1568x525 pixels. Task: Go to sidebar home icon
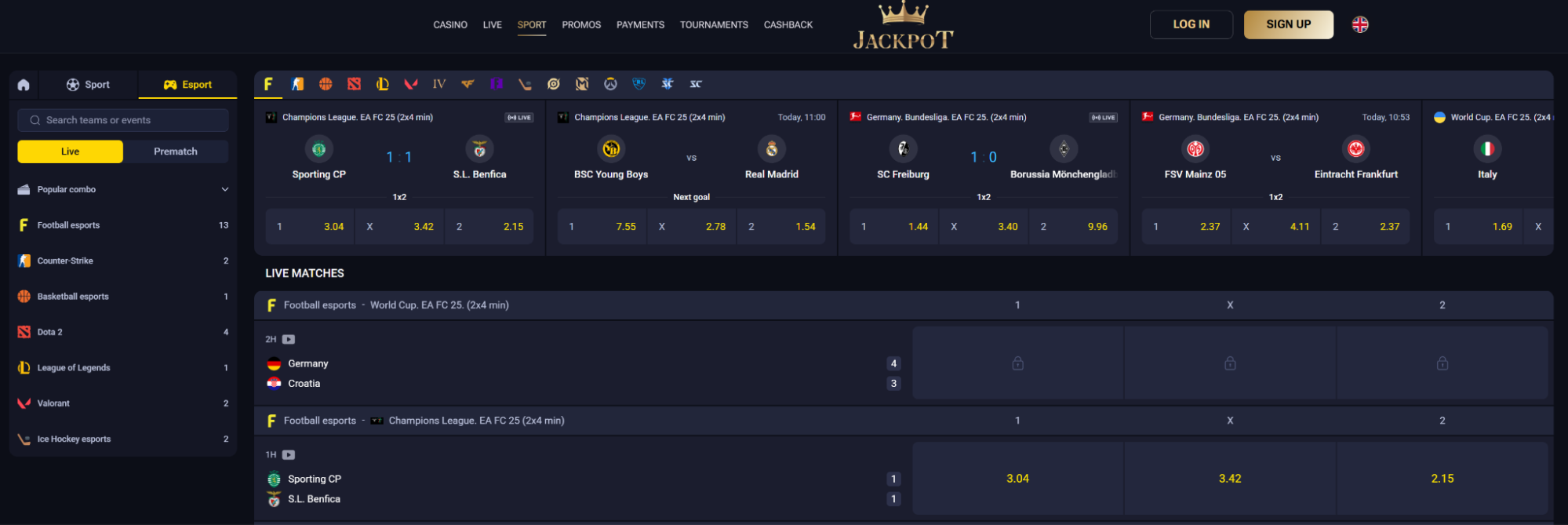pyautogui.click(x=24, y=85)
